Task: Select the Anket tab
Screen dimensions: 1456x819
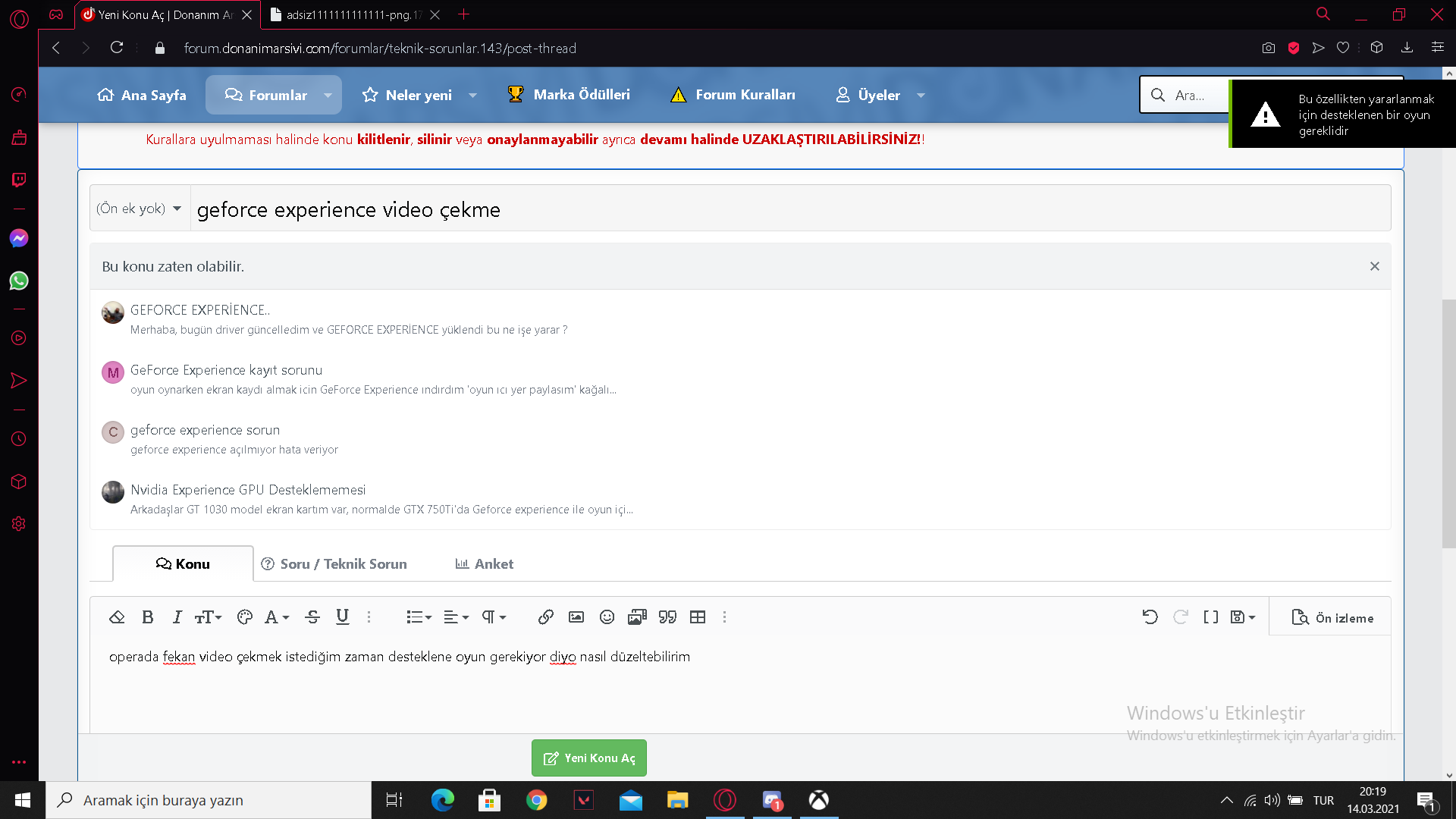Action: tap(485, 564)
